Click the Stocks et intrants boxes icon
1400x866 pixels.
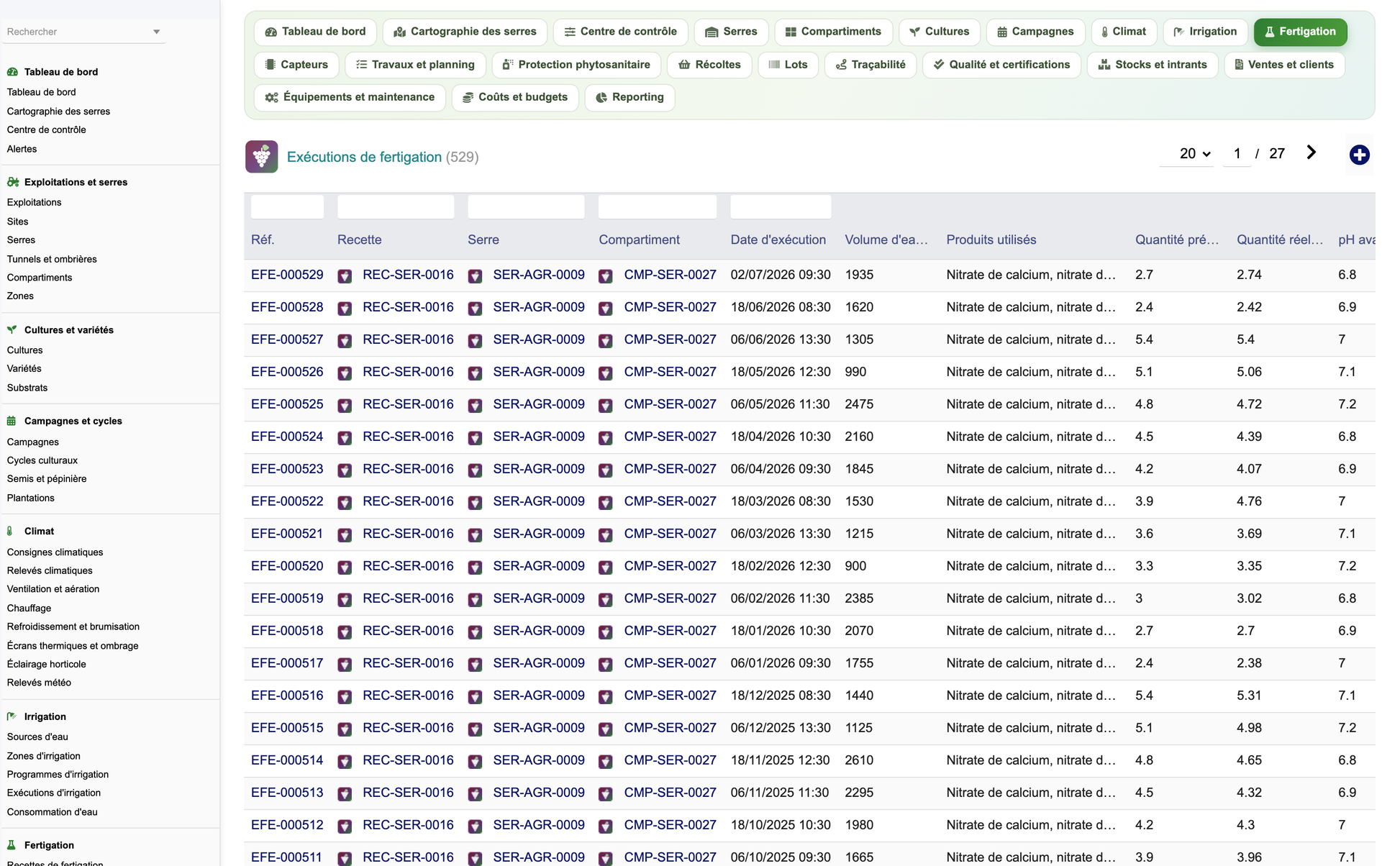[x=1104, y=65]
